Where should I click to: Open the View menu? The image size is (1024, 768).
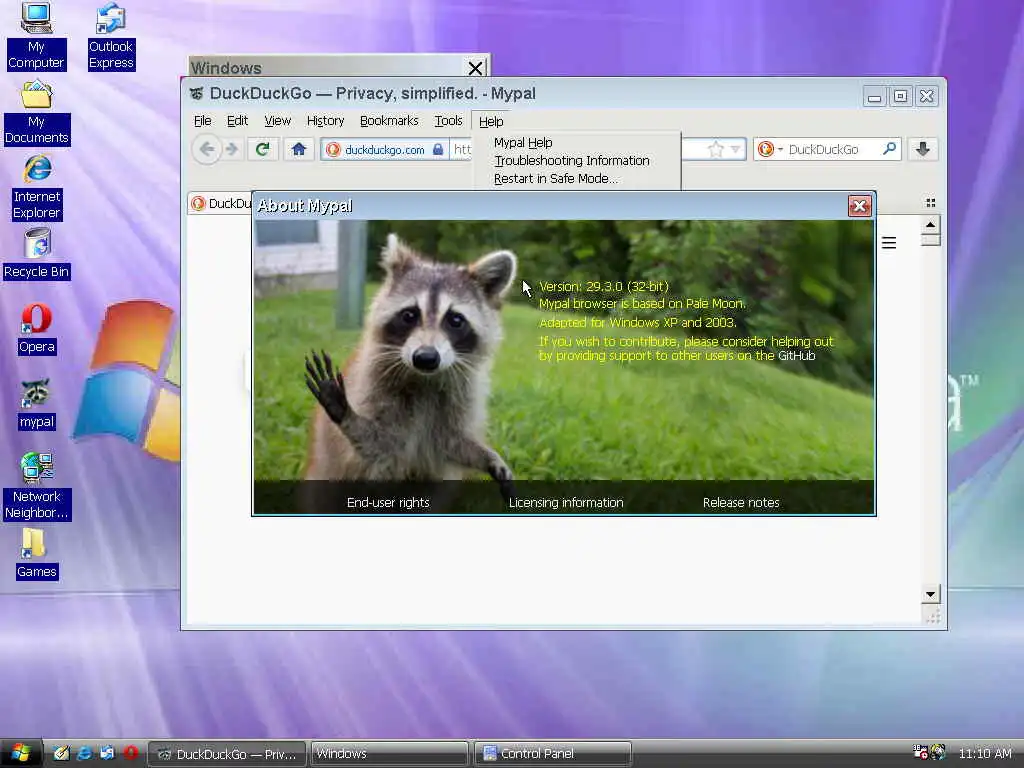pos(278,121)
